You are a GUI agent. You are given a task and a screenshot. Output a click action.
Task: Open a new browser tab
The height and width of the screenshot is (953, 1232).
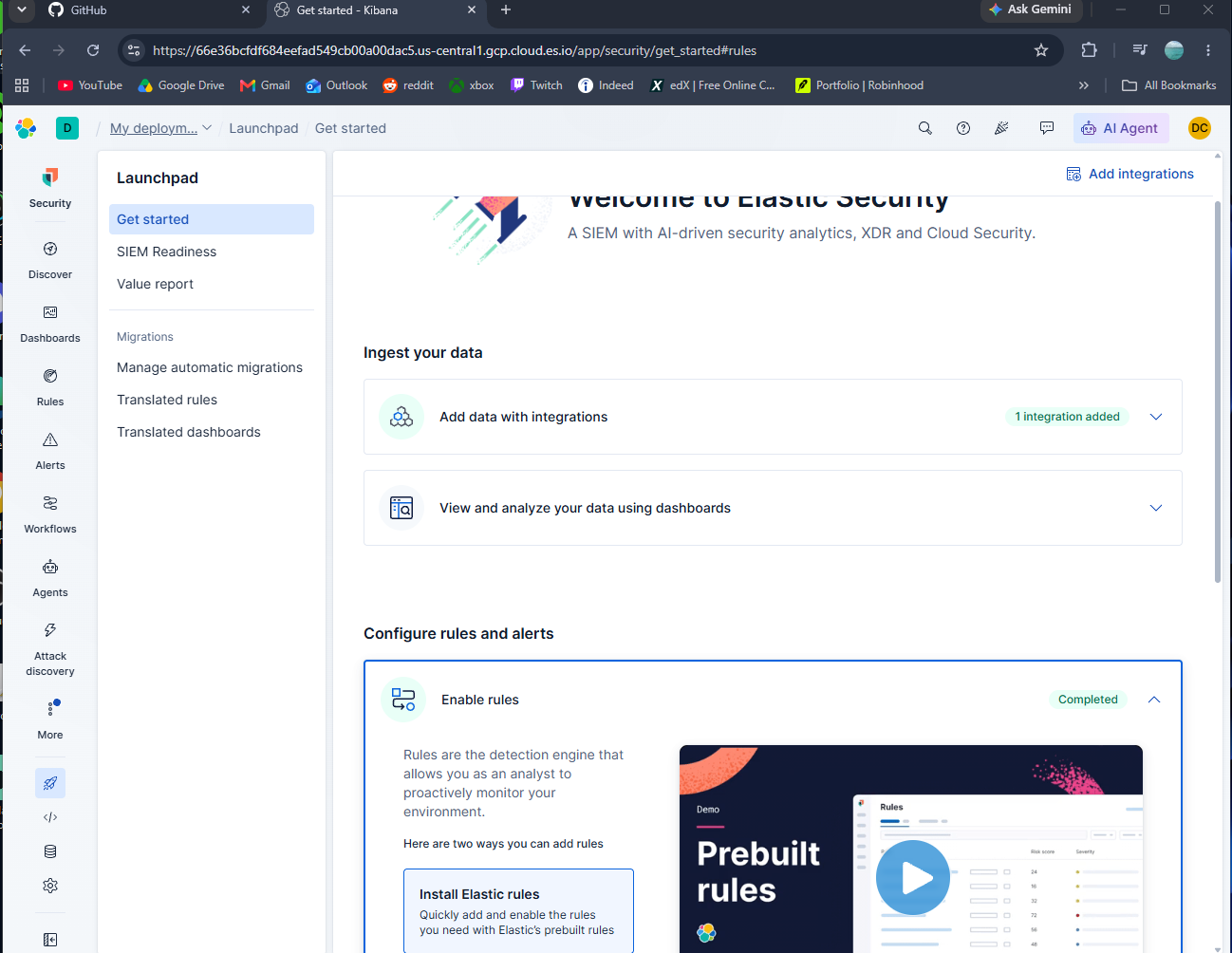[x=506, y=10]
